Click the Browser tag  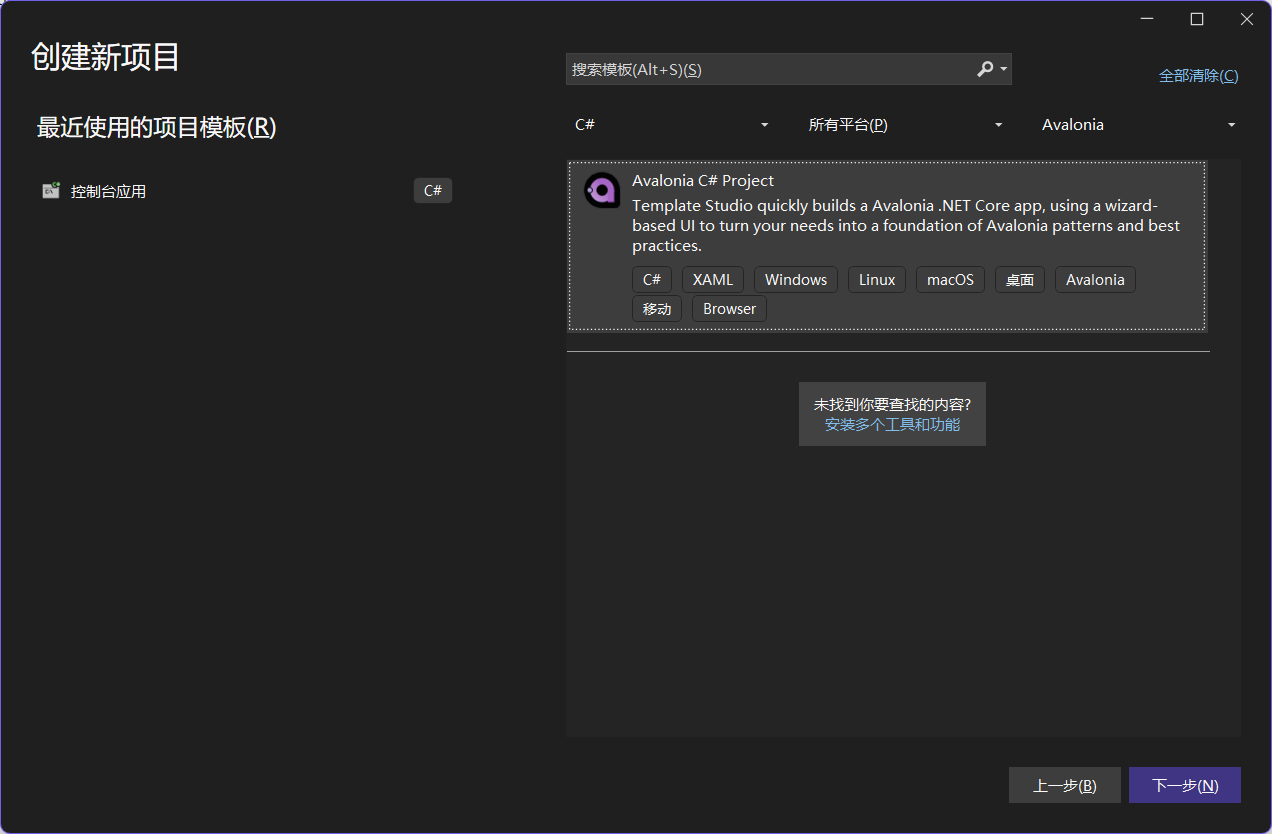pyautogui.click(x=729, y=309)
